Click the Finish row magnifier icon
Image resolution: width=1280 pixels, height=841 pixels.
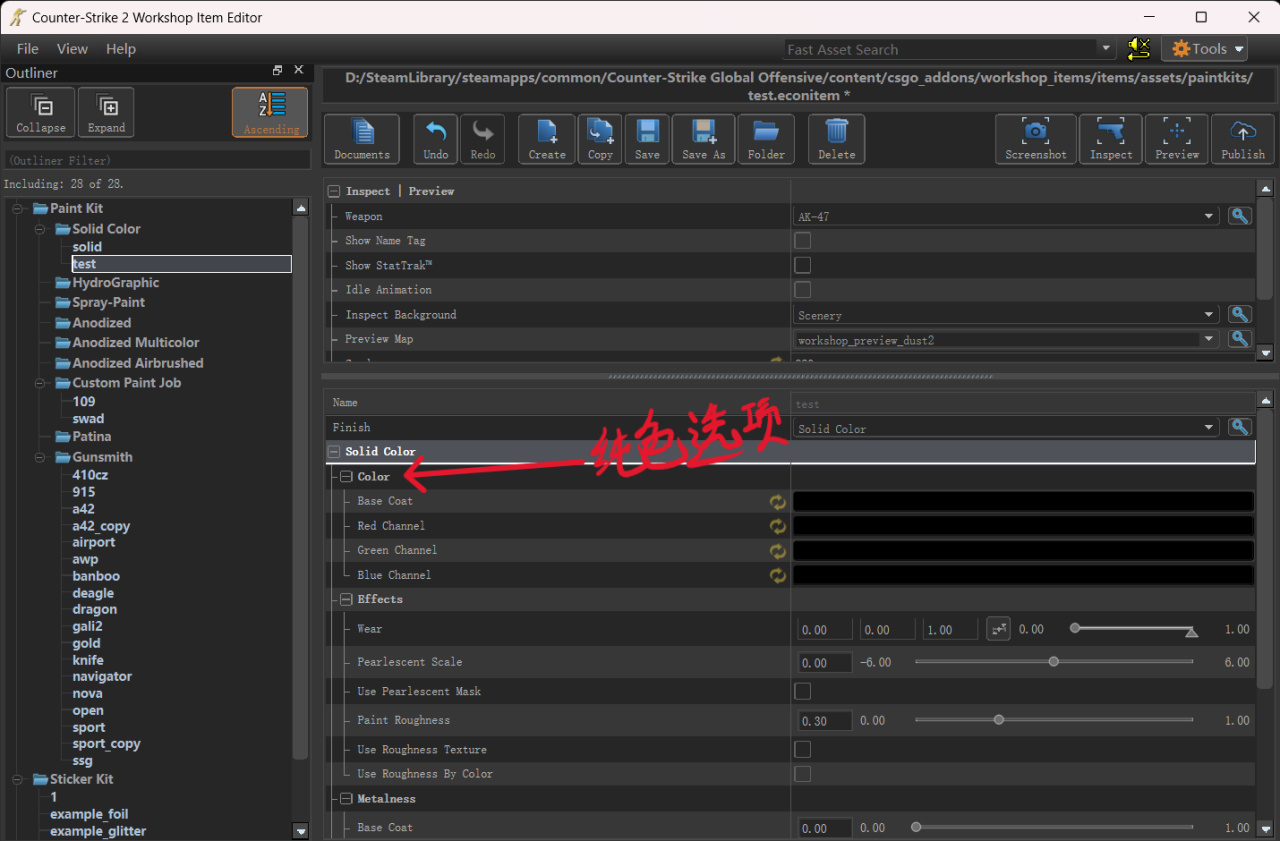coord(1240,428)
